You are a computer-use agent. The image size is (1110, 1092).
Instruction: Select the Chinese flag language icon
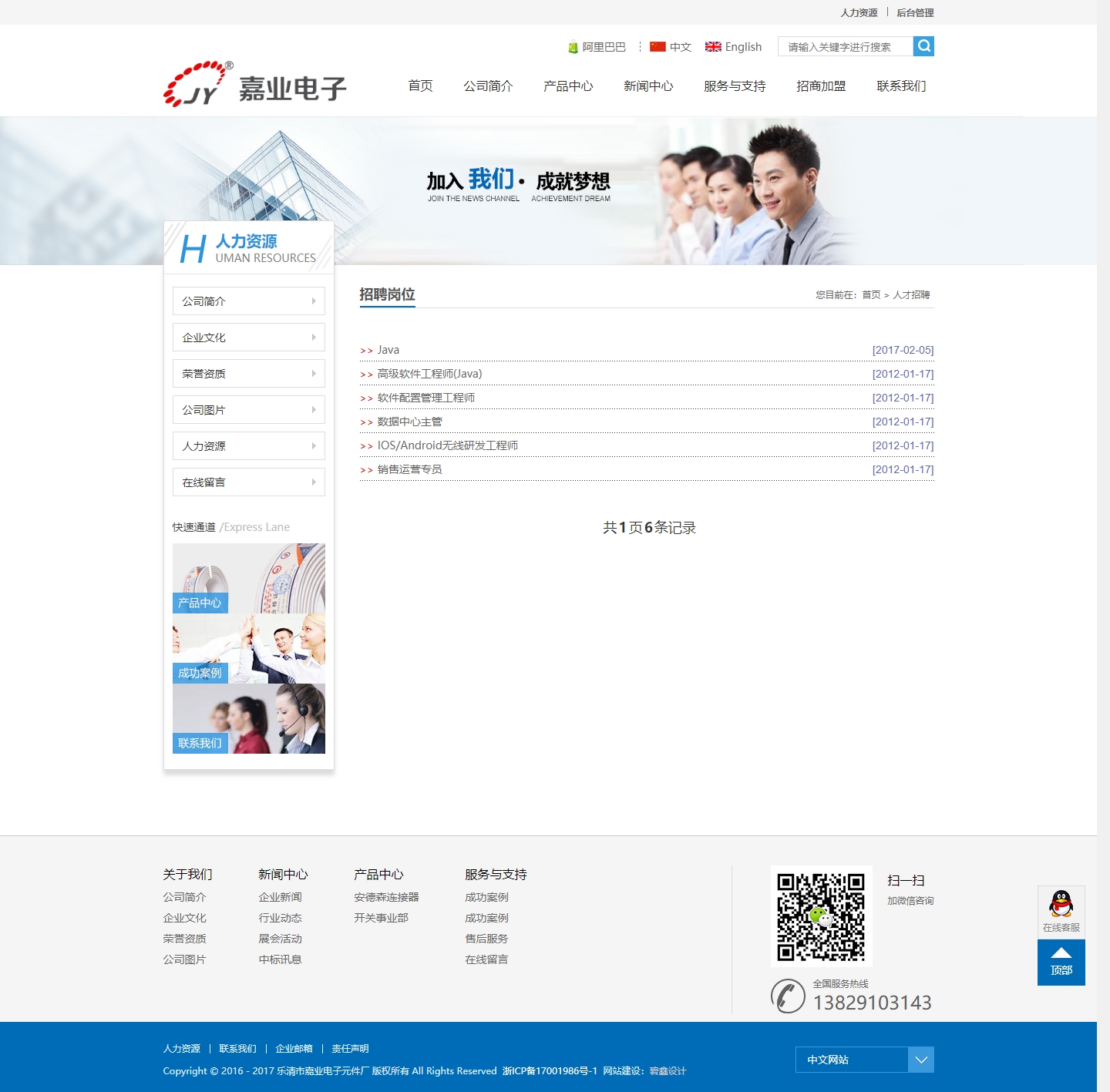(x=658, y=47)
